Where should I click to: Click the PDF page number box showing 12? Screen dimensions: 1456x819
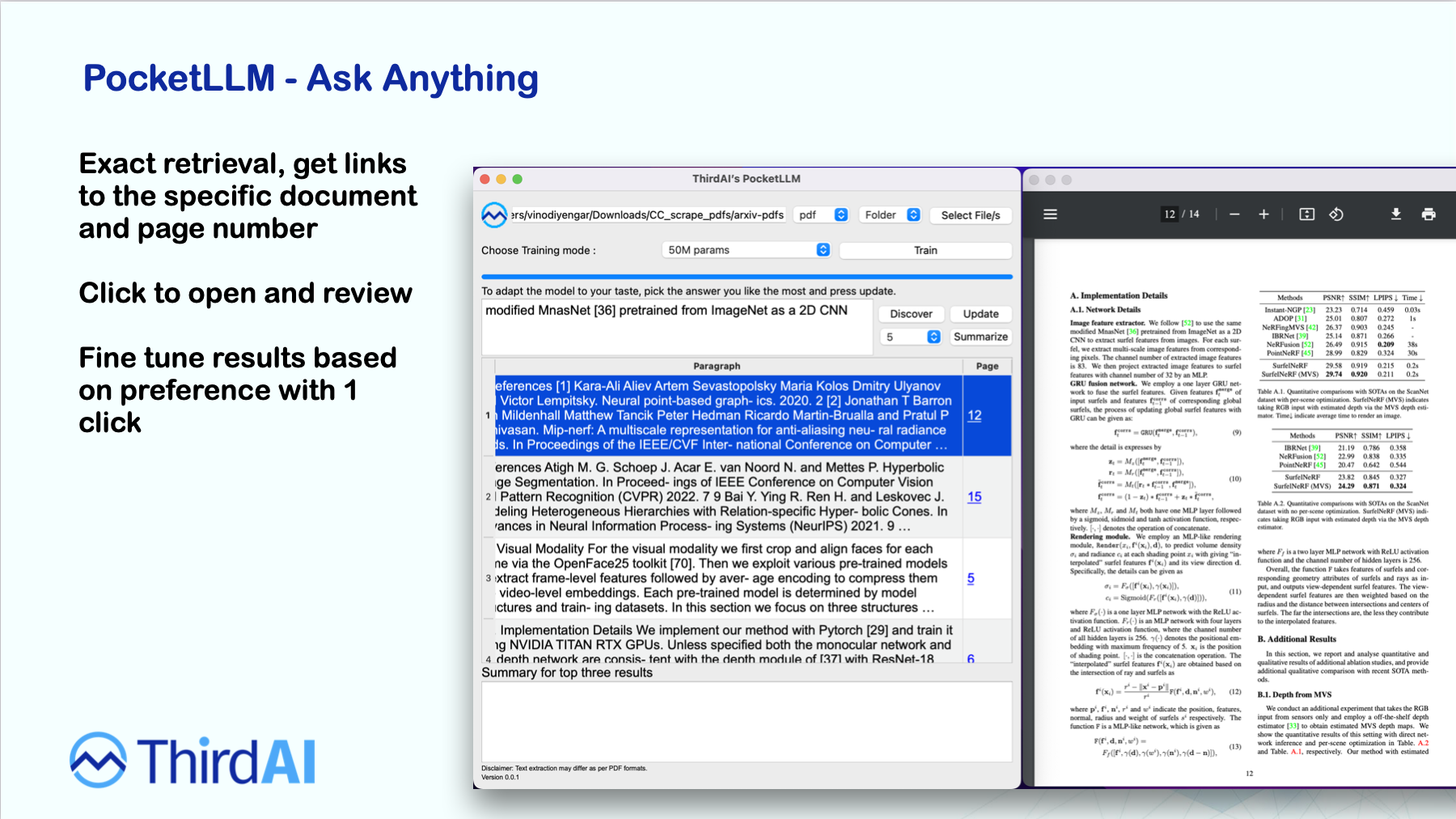tap(1170, 214)
